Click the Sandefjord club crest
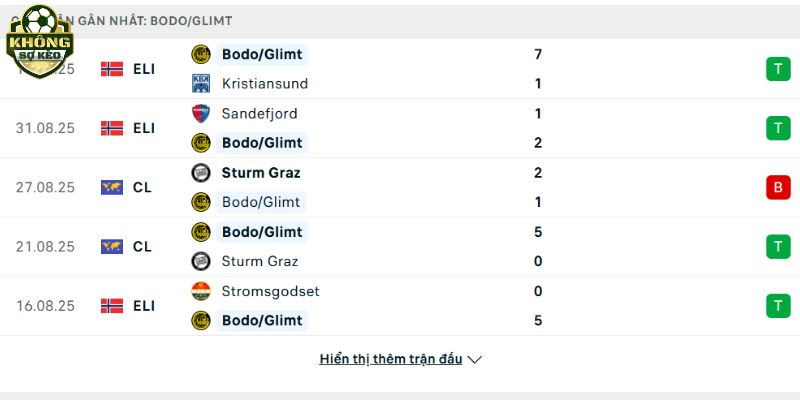 click(x=201, y=113)
